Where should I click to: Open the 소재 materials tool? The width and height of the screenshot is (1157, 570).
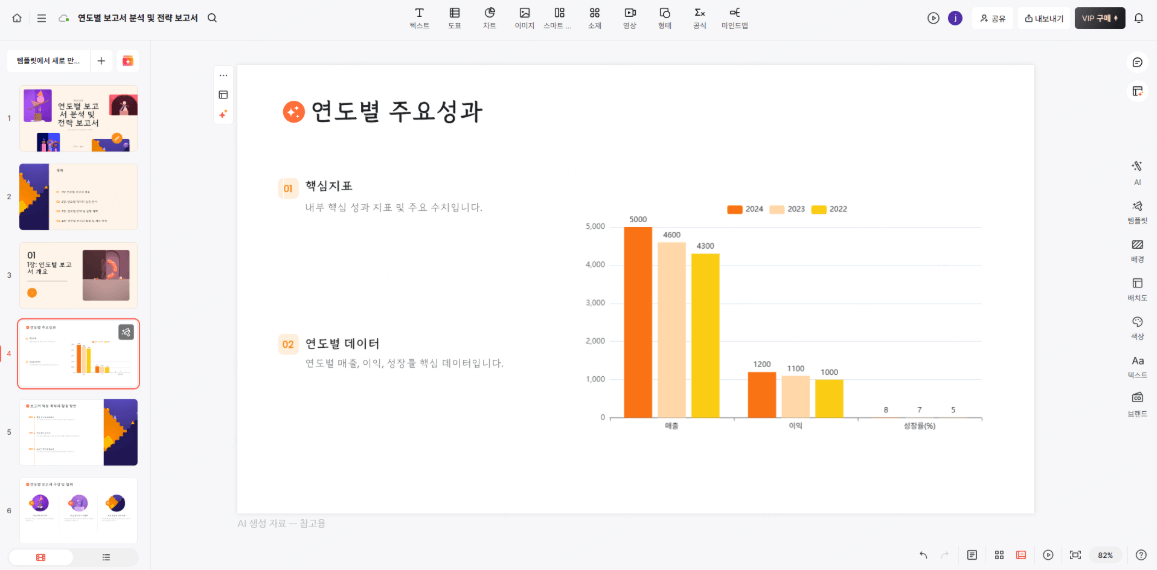595,18
